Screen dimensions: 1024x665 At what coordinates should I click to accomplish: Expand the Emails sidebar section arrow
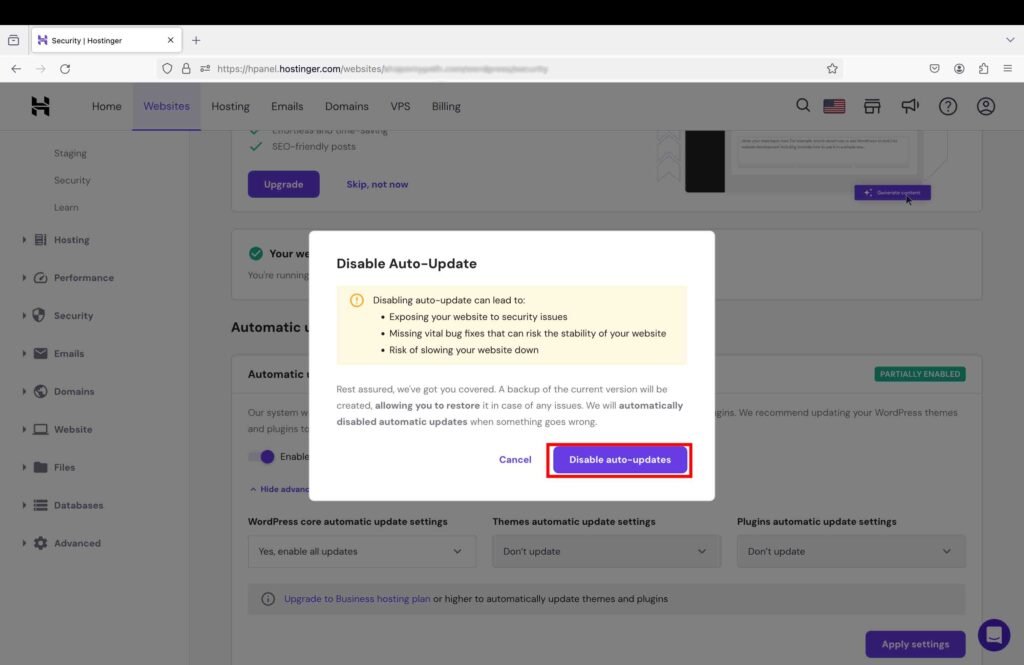(24, 353)
